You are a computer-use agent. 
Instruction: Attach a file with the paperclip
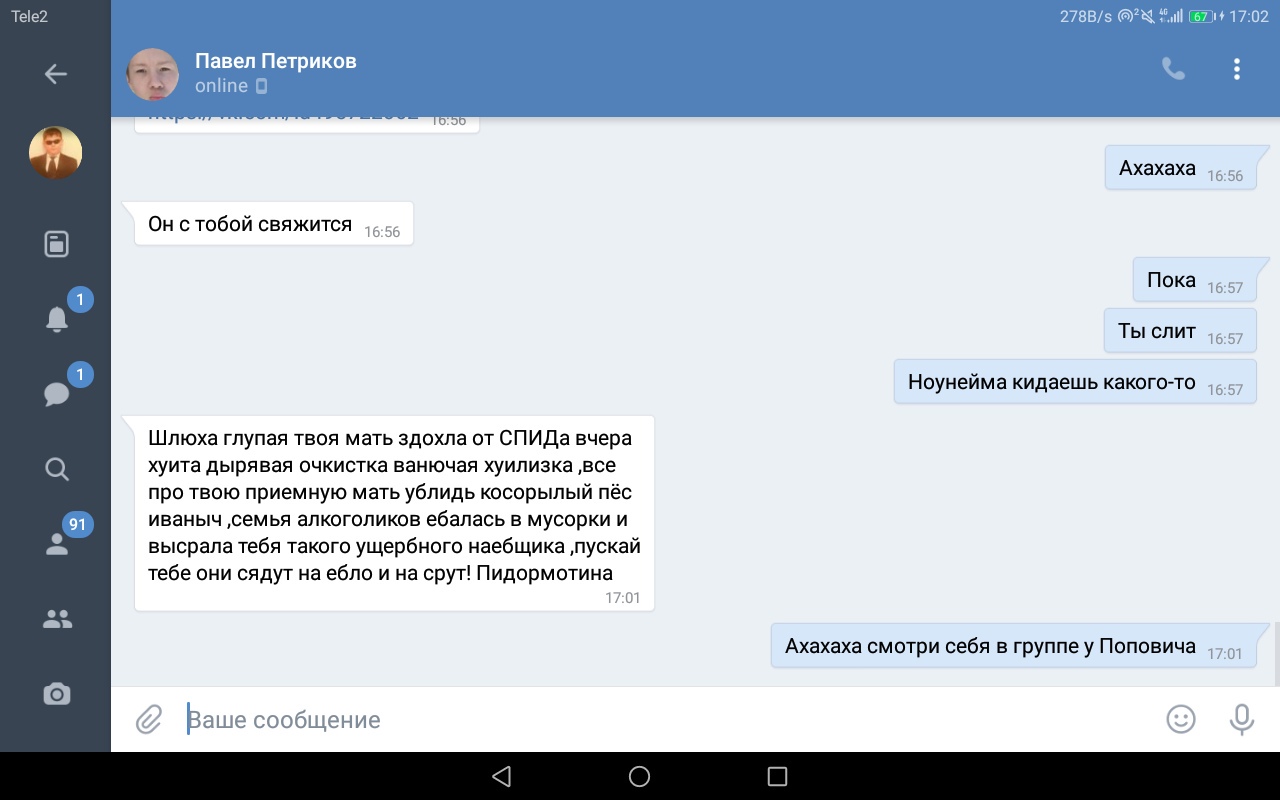149,719
